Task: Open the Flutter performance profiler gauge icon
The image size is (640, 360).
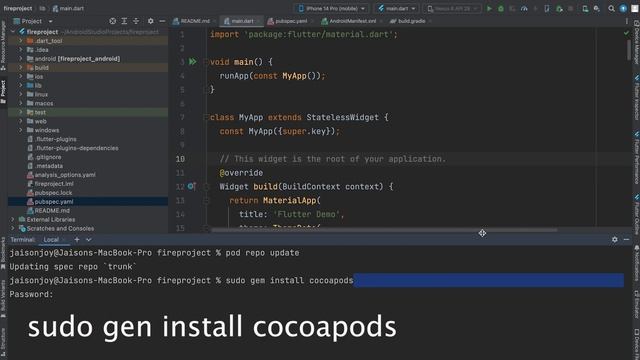Action: point(524,9)
